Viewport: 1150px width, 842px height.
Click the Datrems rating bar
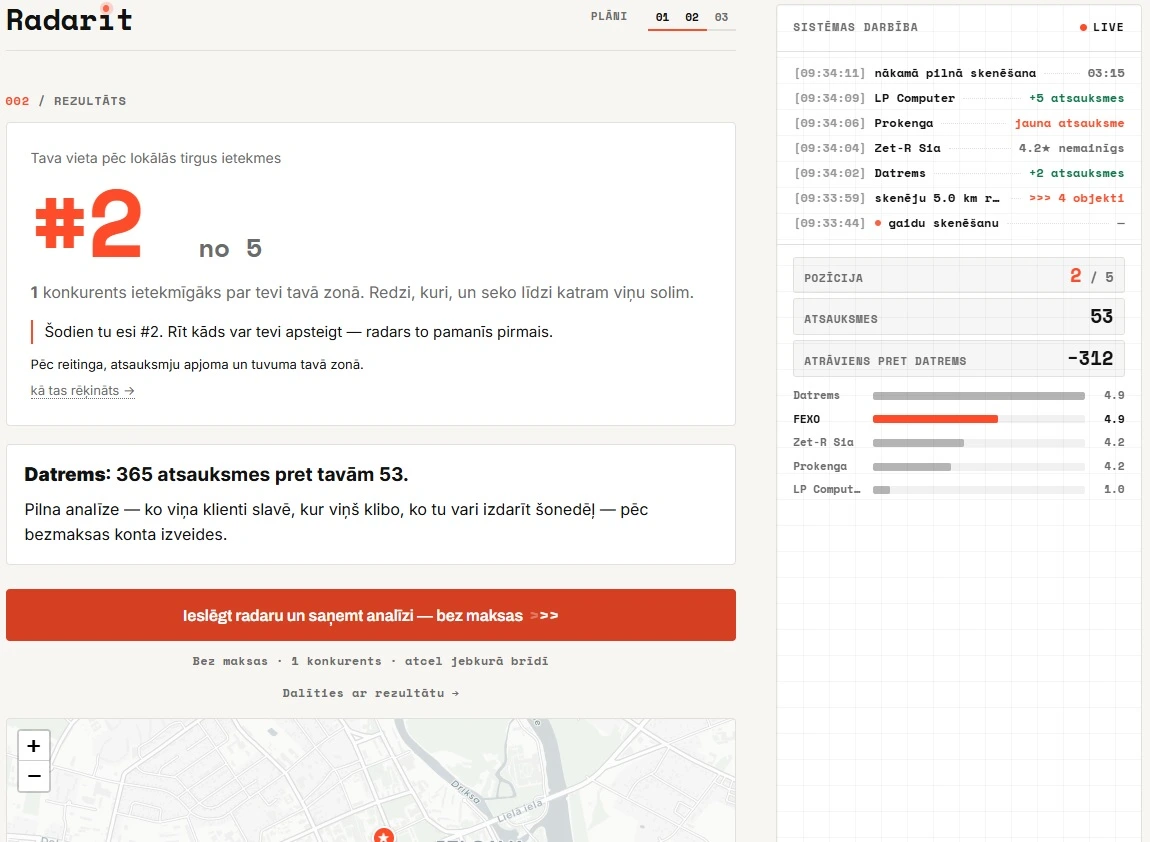pyautogui.click(x=978, y=396)
